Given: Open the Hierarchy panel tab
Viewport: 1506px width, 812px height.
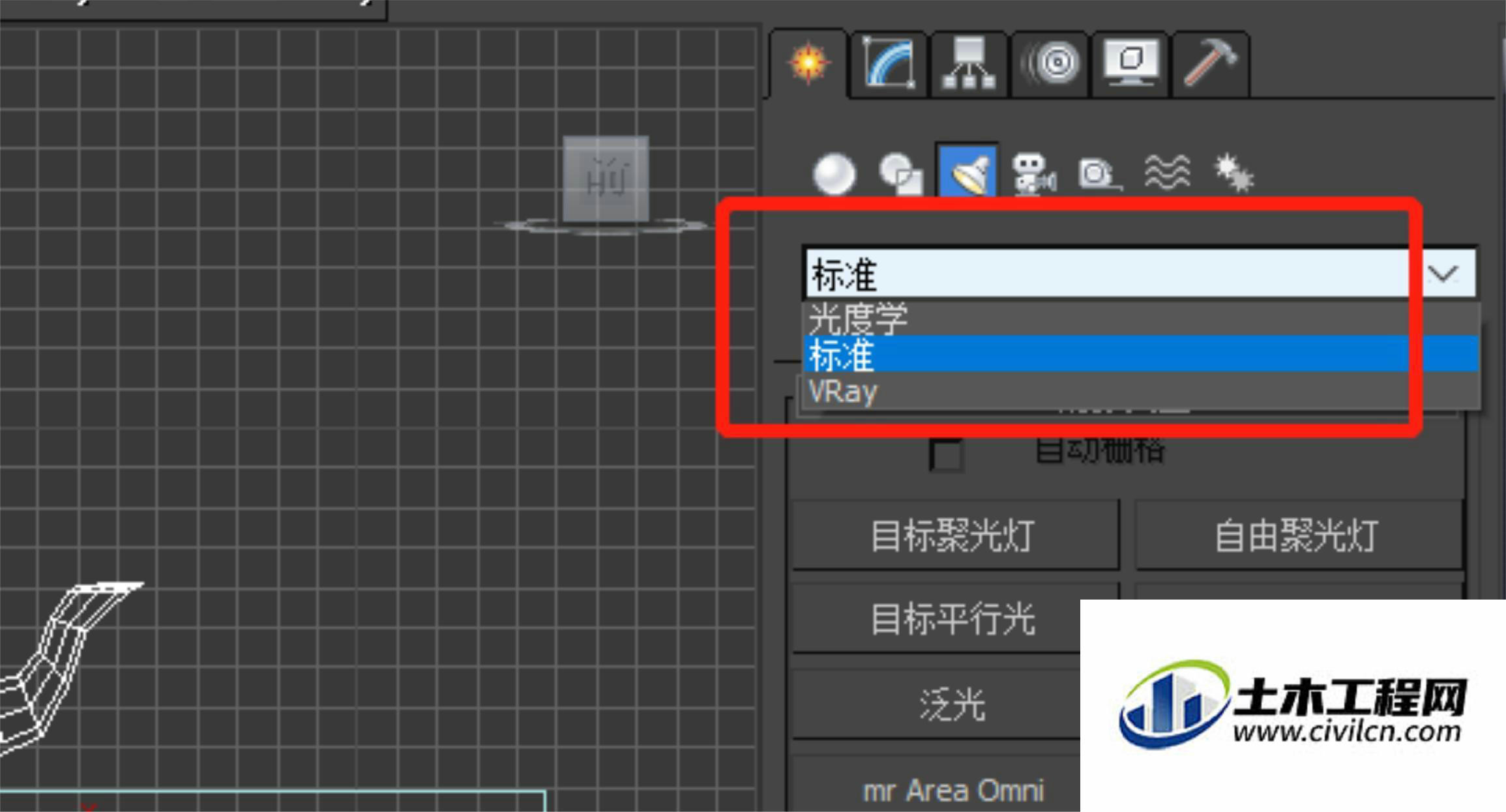Looking at the screenshot, I should tap(968, 64).
